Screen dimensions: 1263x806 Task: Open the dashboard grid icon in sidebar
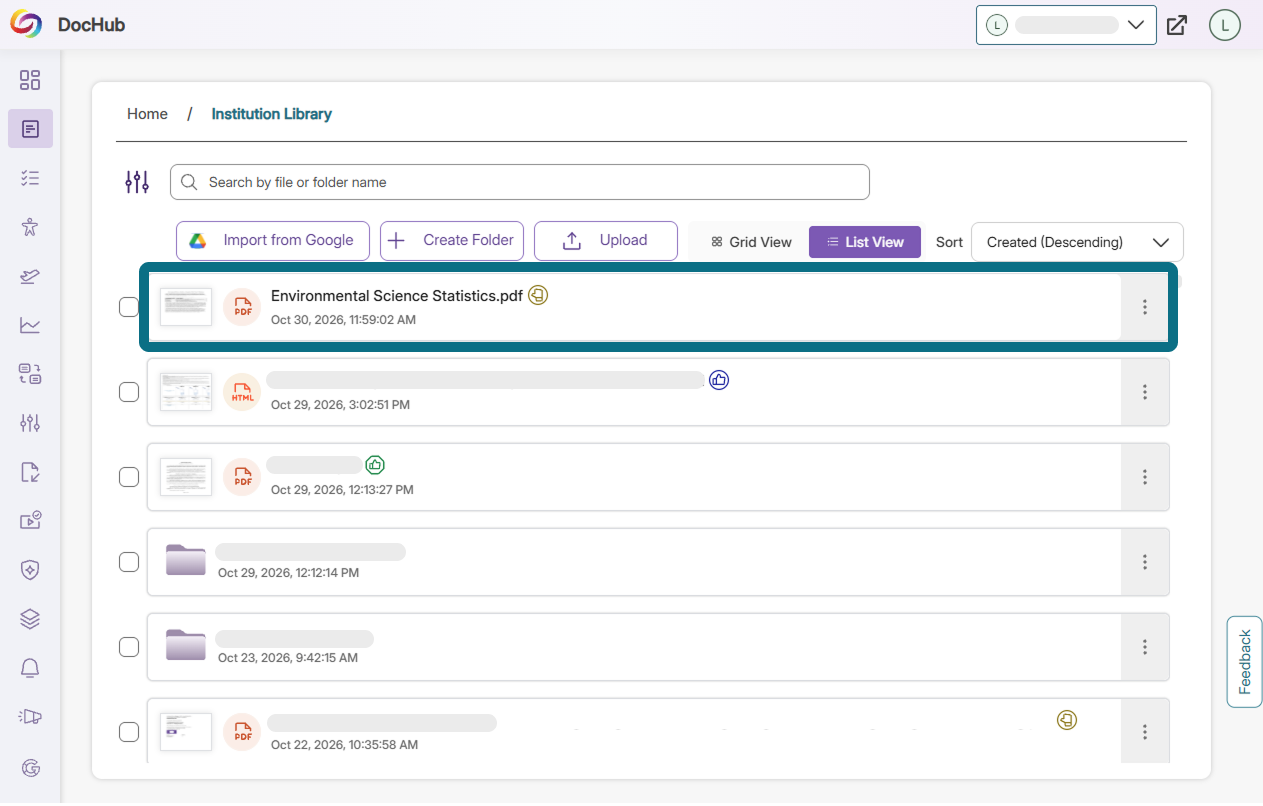click(30, 80)
